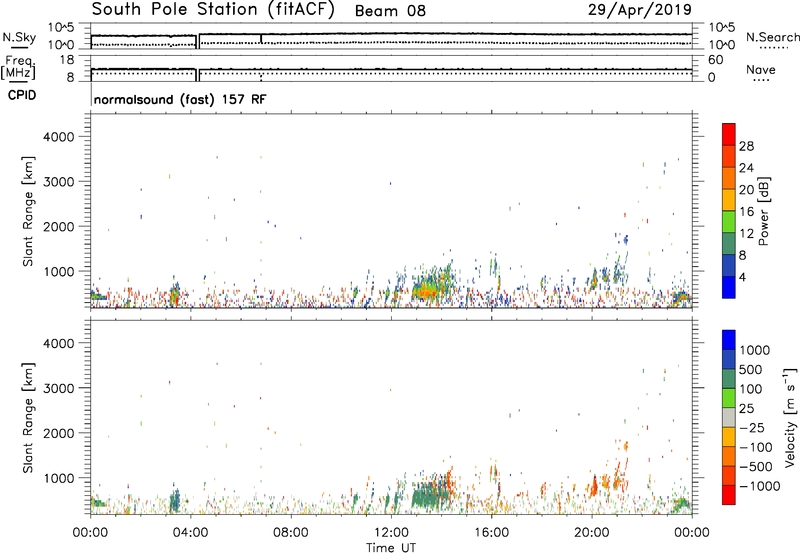Click the 4 tick on Power colorbar
Viewport: 800px width, 554px height.
coord(743,277)
